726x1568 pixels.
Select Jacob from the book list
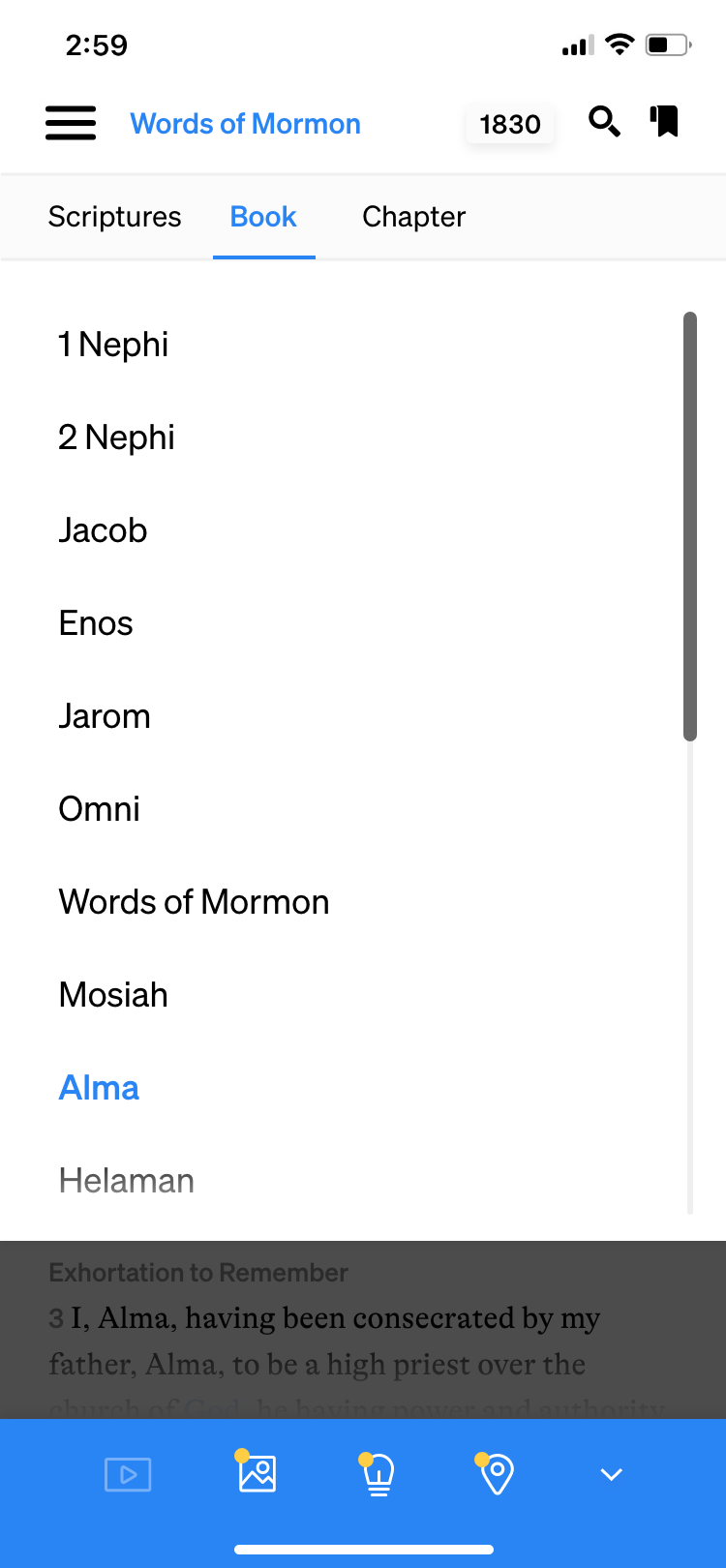click(x=103, y=530)
